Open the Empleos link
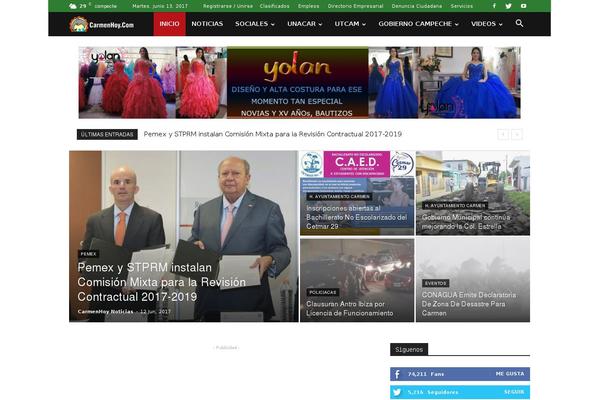 [x=308, y=6]
